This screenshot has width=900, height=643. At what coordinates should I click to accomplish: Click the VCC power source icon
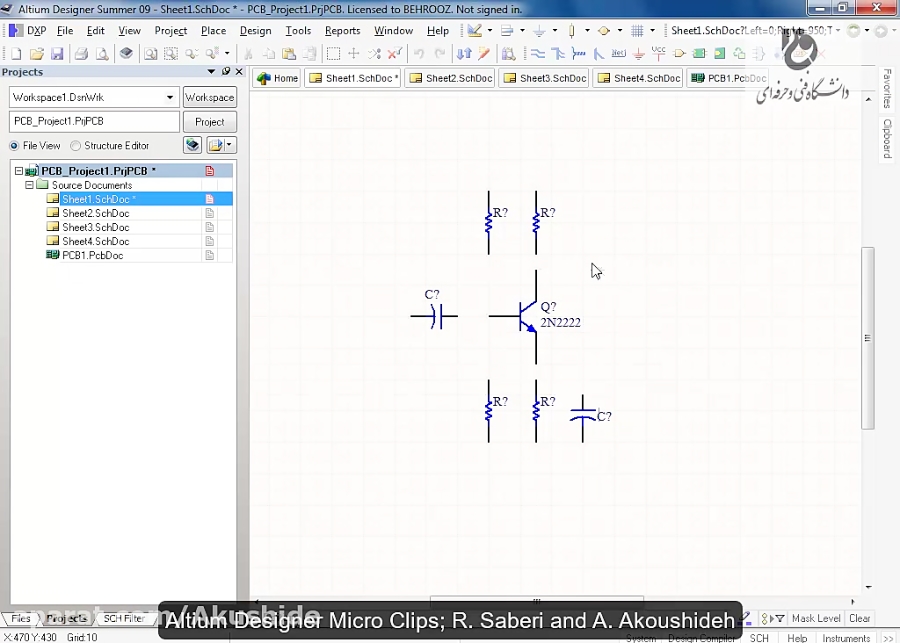click(x=659, y=51)
